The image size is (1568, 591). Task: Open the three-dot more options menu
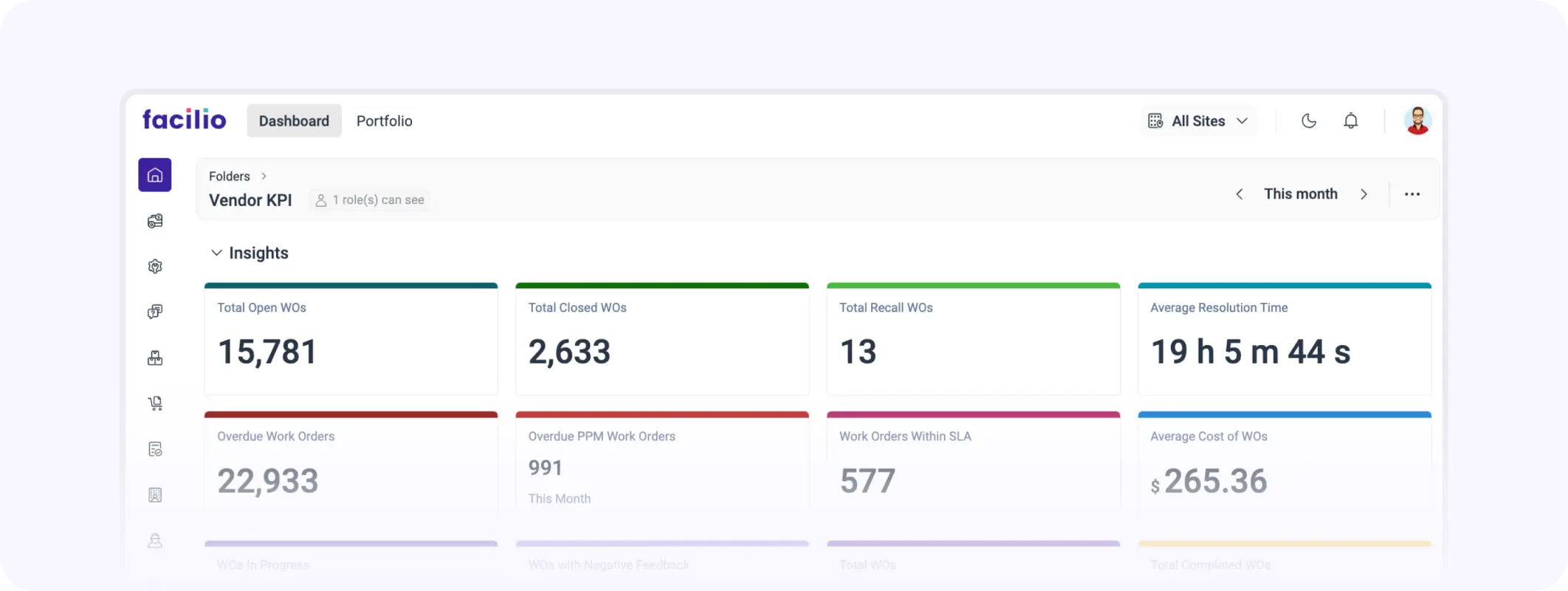(1411, 194)
